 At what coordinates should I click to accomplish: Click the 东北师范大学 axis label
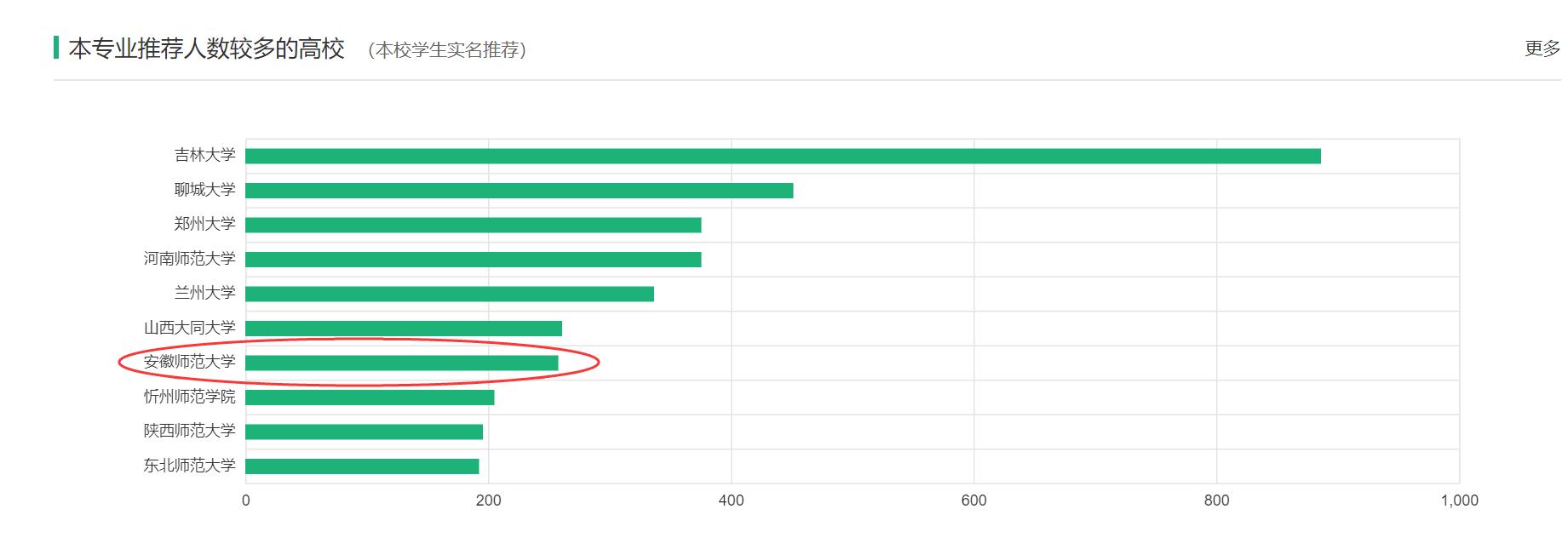point(189,466)
